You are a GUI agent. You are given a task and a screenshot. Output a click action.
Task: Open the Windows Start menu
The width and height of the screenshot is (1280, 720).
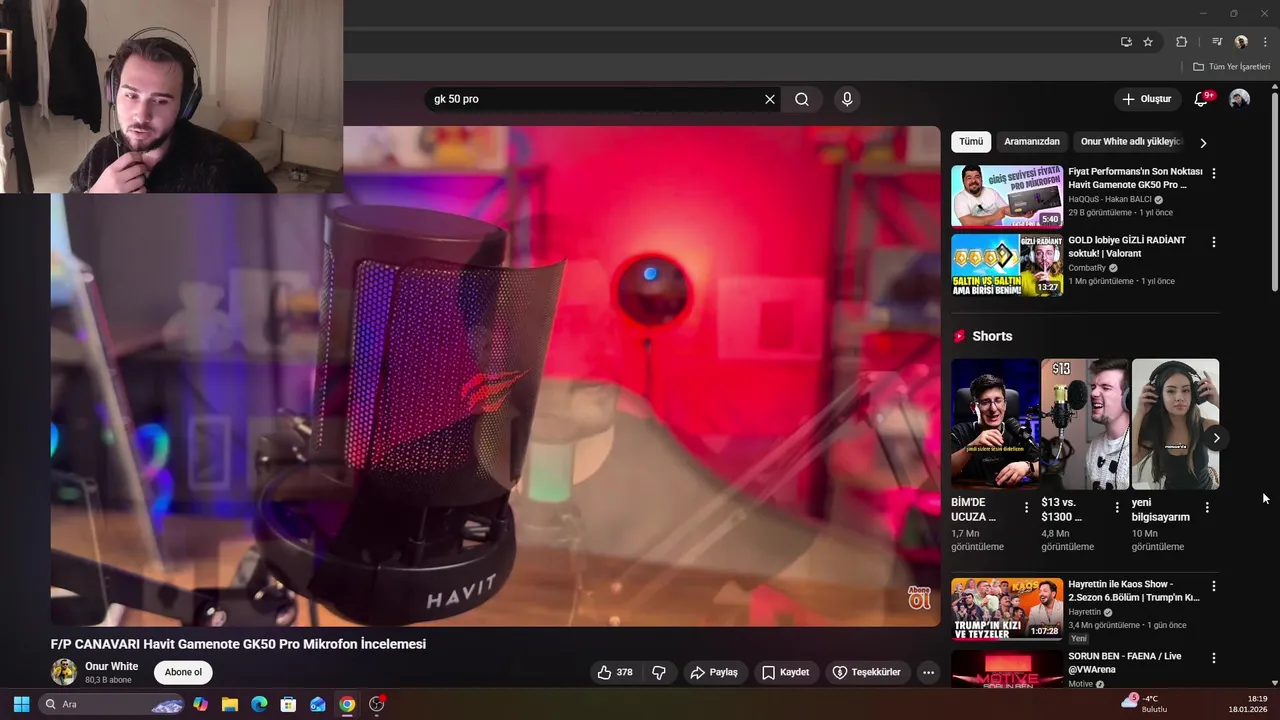[20, 704]
